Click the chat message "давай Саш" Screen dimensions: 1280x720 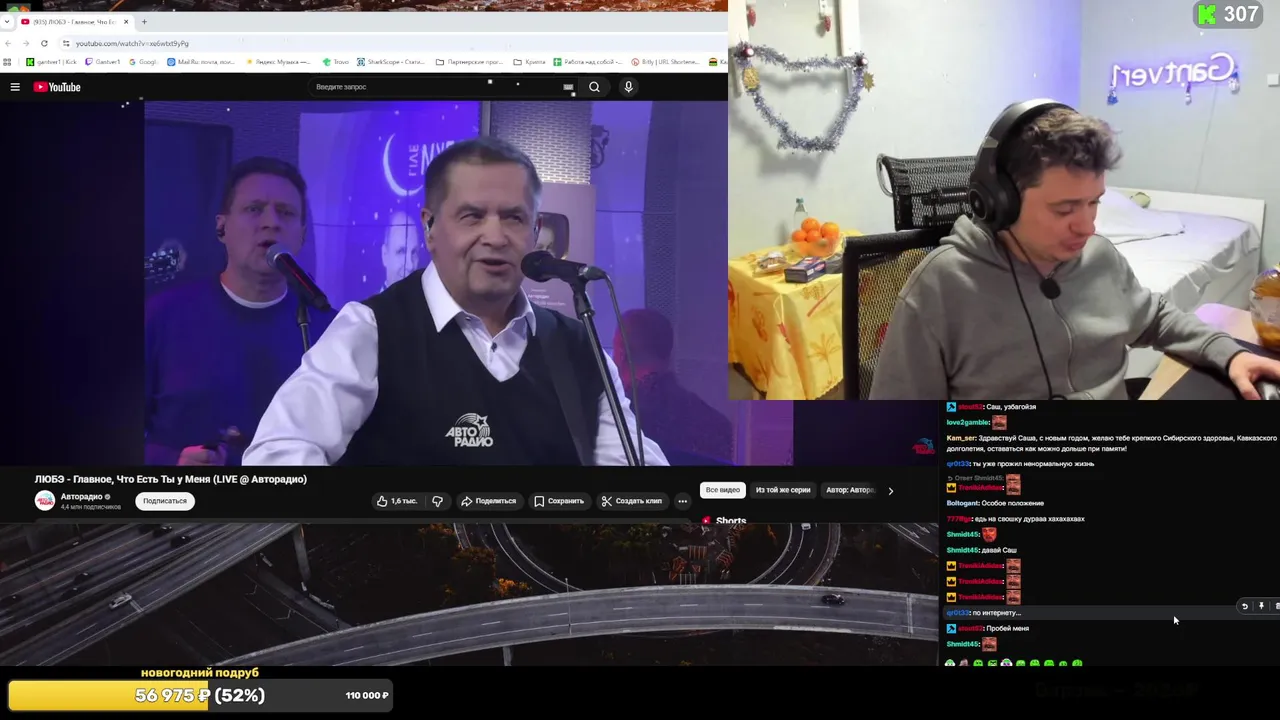pyautogui.click(x=1001, y=550)
